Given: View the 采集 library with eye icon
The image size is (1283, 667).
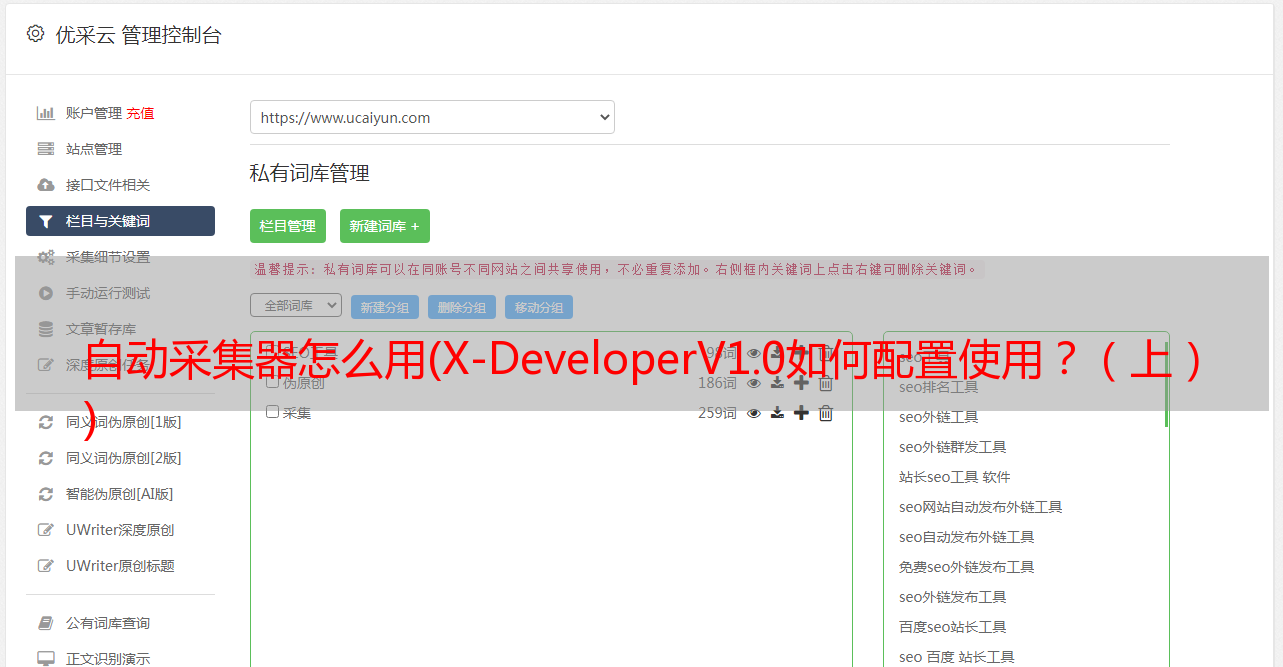Looking at the screenshot, I should [x=754, y=413].
